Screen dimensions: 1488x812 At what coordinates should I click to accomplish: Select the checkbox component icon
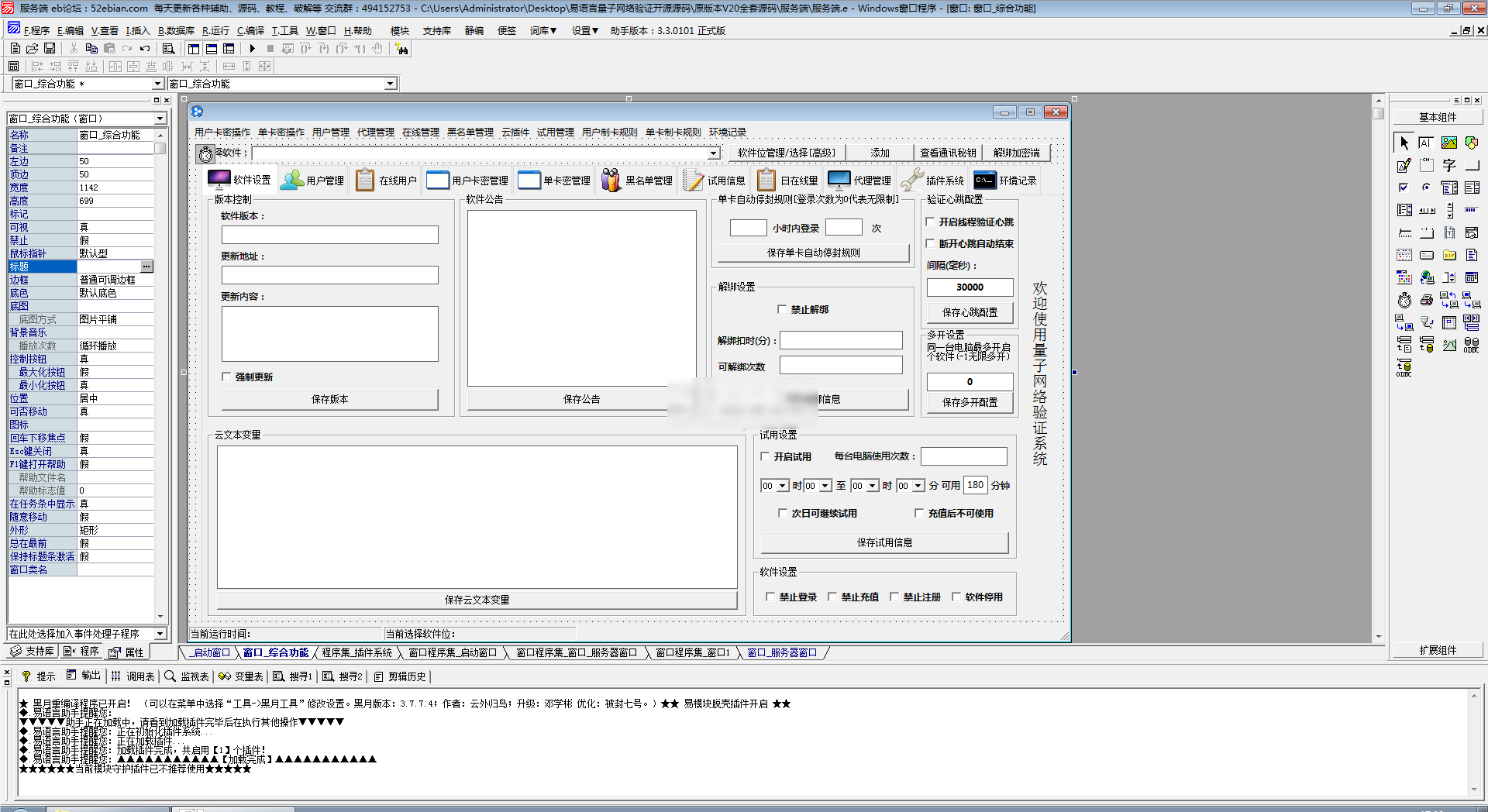point(1404,188)
